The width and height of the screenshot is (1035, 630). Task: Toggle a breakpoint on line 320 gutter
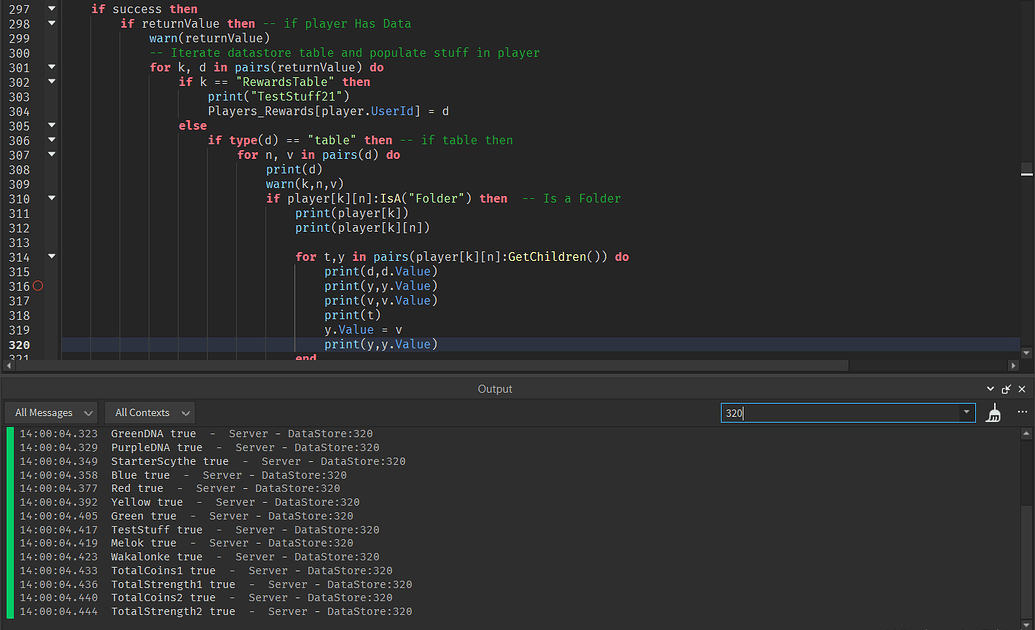[x=38, y=344]
